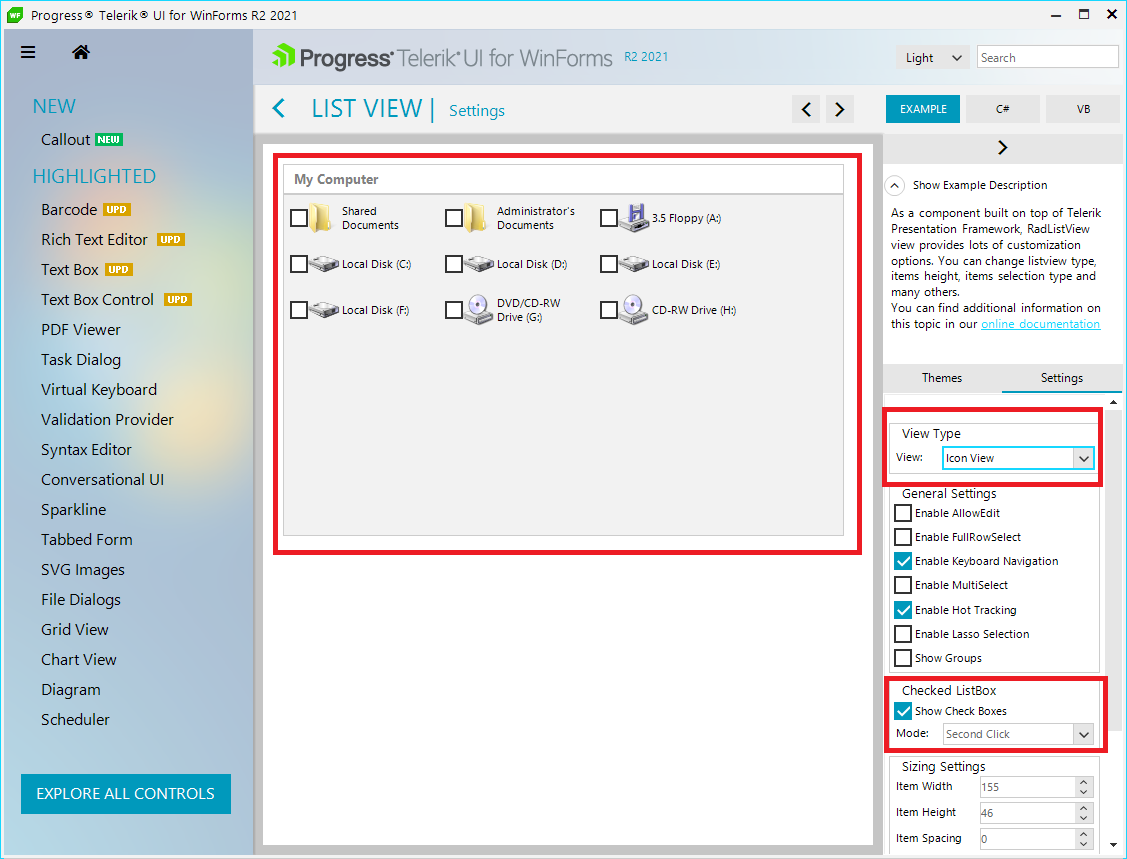Open PDF Viewer from sidebar
The width and height of the screenshot is (1127, 859).
tap(80, 329)
